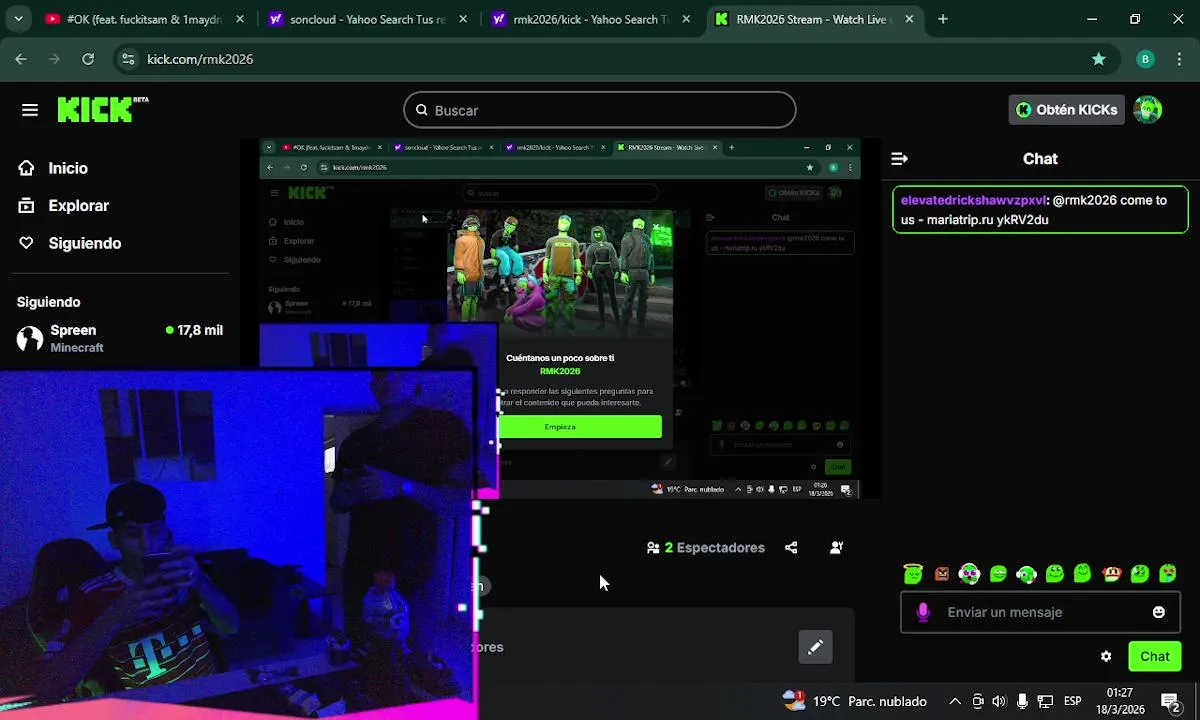Open the notification center
This screenshot has width=1200, height=720.
pyautogui.click(x=1172, y=701)
